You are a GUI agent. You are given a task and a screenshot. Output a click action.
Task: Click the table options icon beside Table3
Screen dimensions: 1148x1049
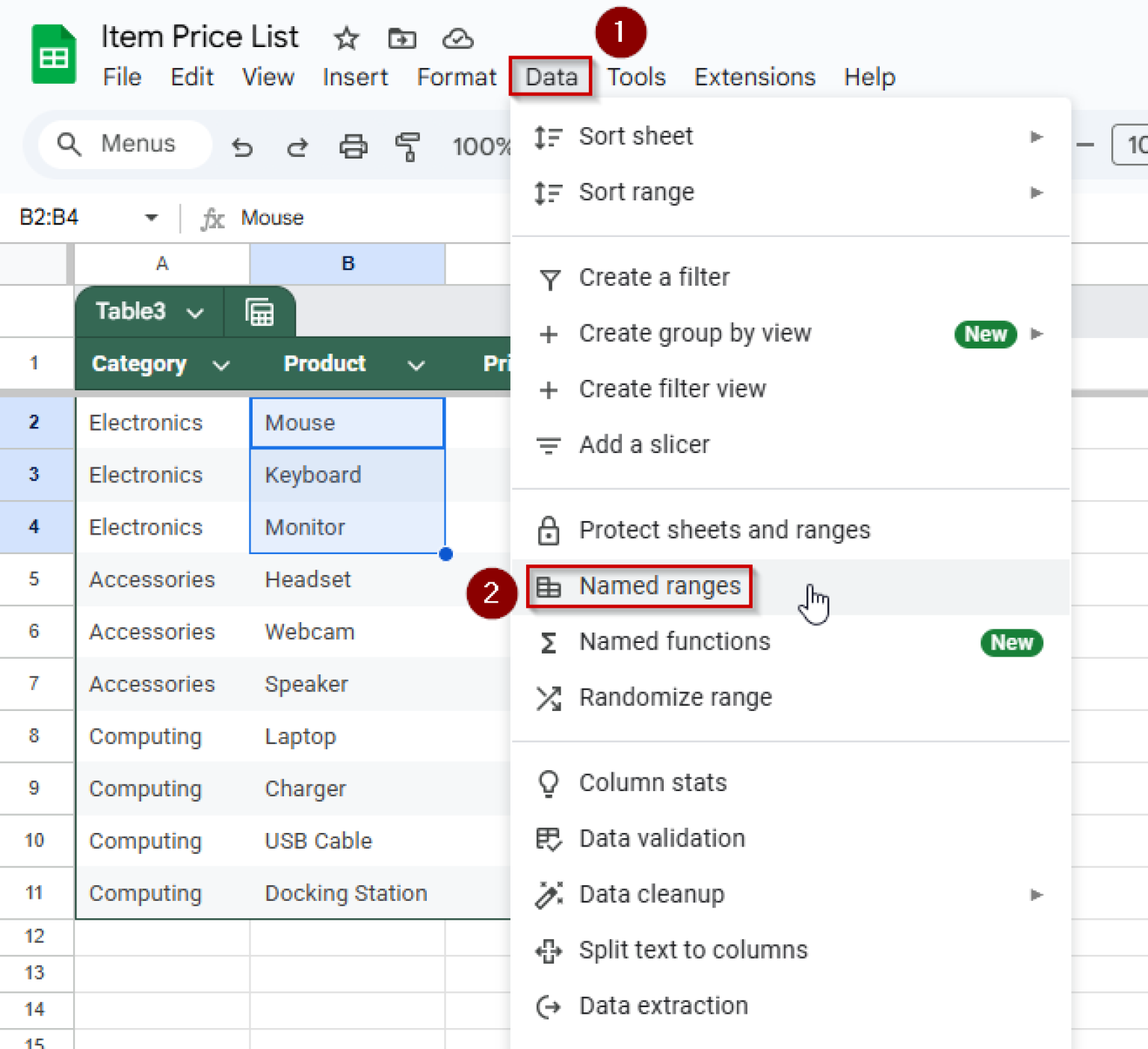tap(259, 312)
